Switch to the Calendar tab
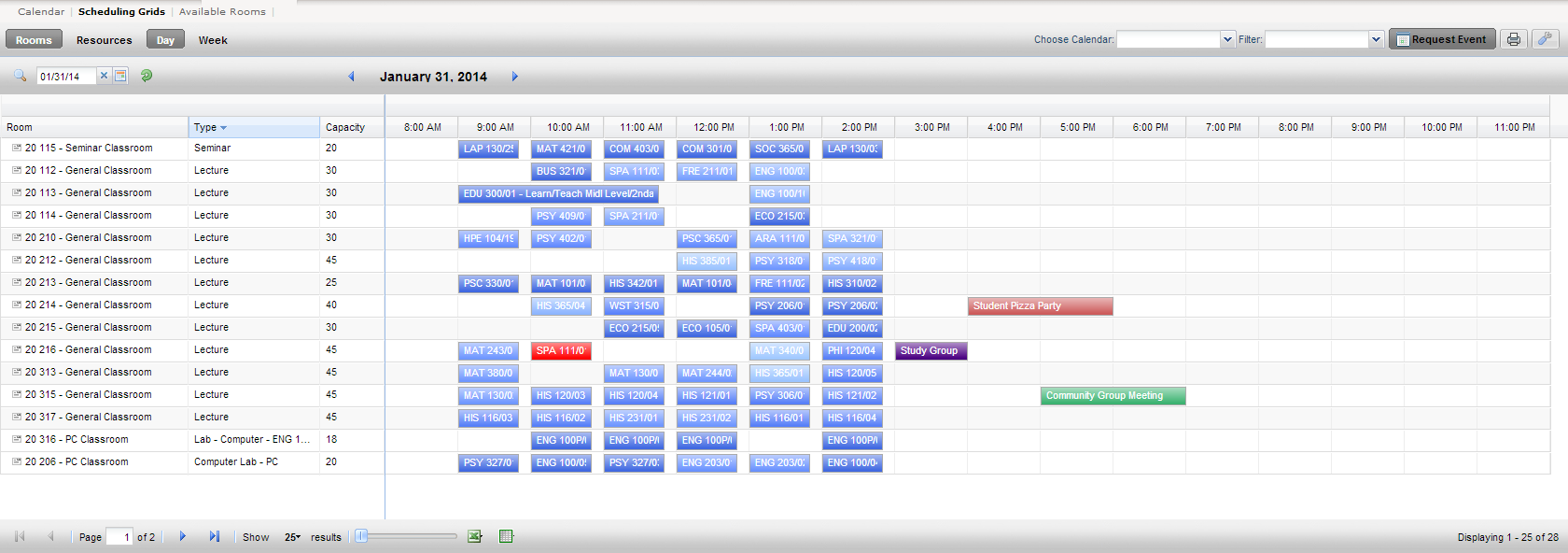Viewport: 1568px width, 553px height. tap(41, 11)
